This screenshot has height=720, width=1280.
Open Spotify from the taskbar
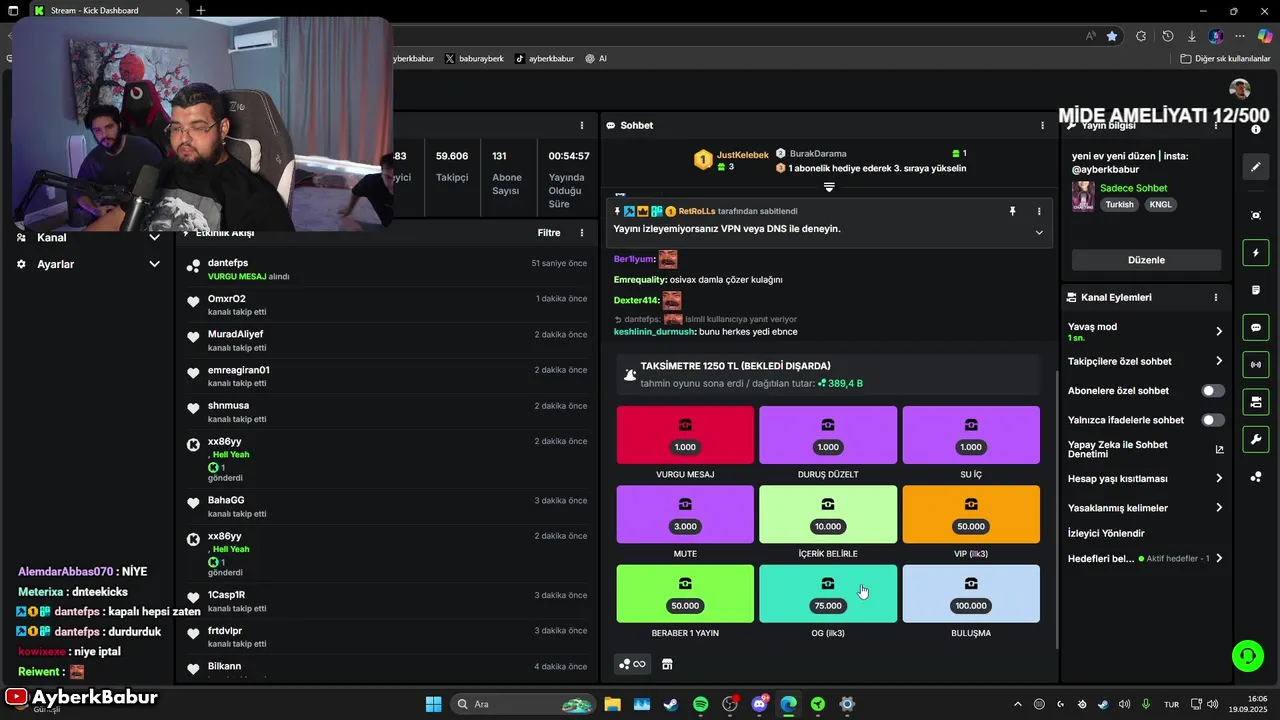click(700, 704)
